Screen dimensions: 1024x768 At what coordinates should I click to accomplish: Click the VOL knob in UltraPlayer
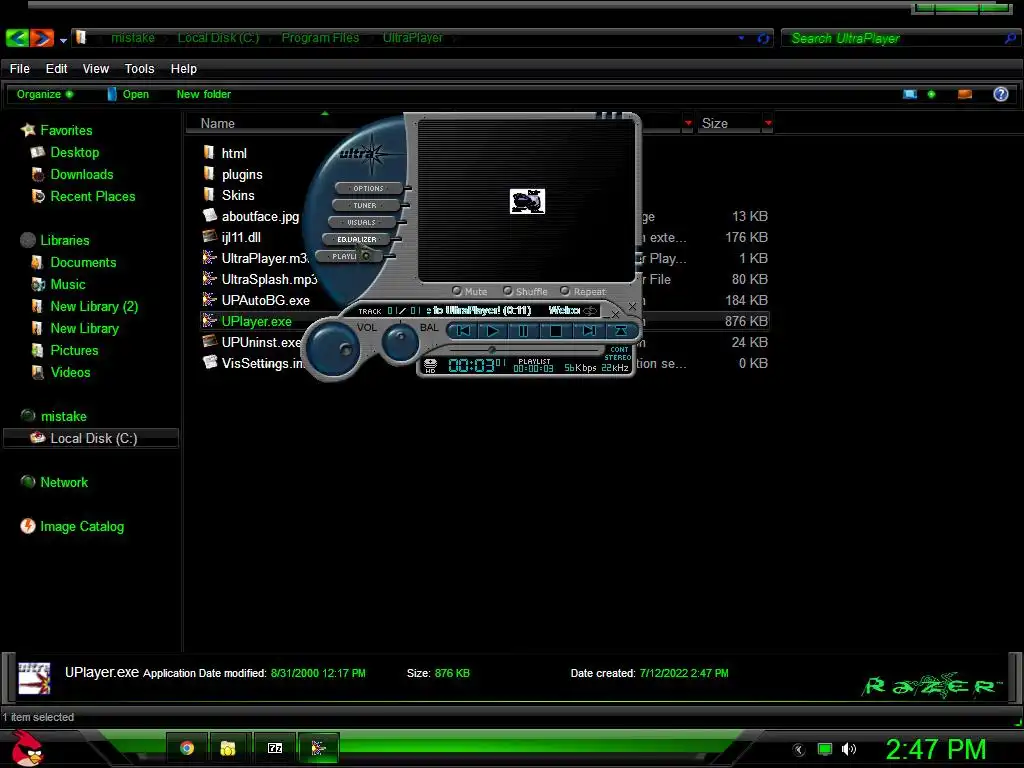332,349
